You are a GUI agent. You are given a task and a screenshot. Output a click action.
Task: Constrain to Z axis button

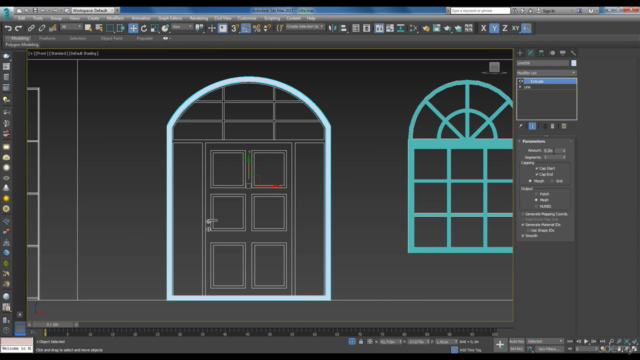click(505, 28)
